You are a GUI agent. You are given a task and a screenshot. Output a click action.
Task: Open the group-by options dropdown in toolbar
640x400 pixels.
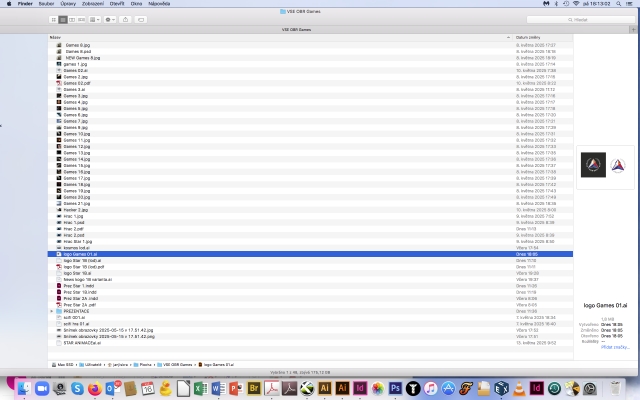point(95,20)
